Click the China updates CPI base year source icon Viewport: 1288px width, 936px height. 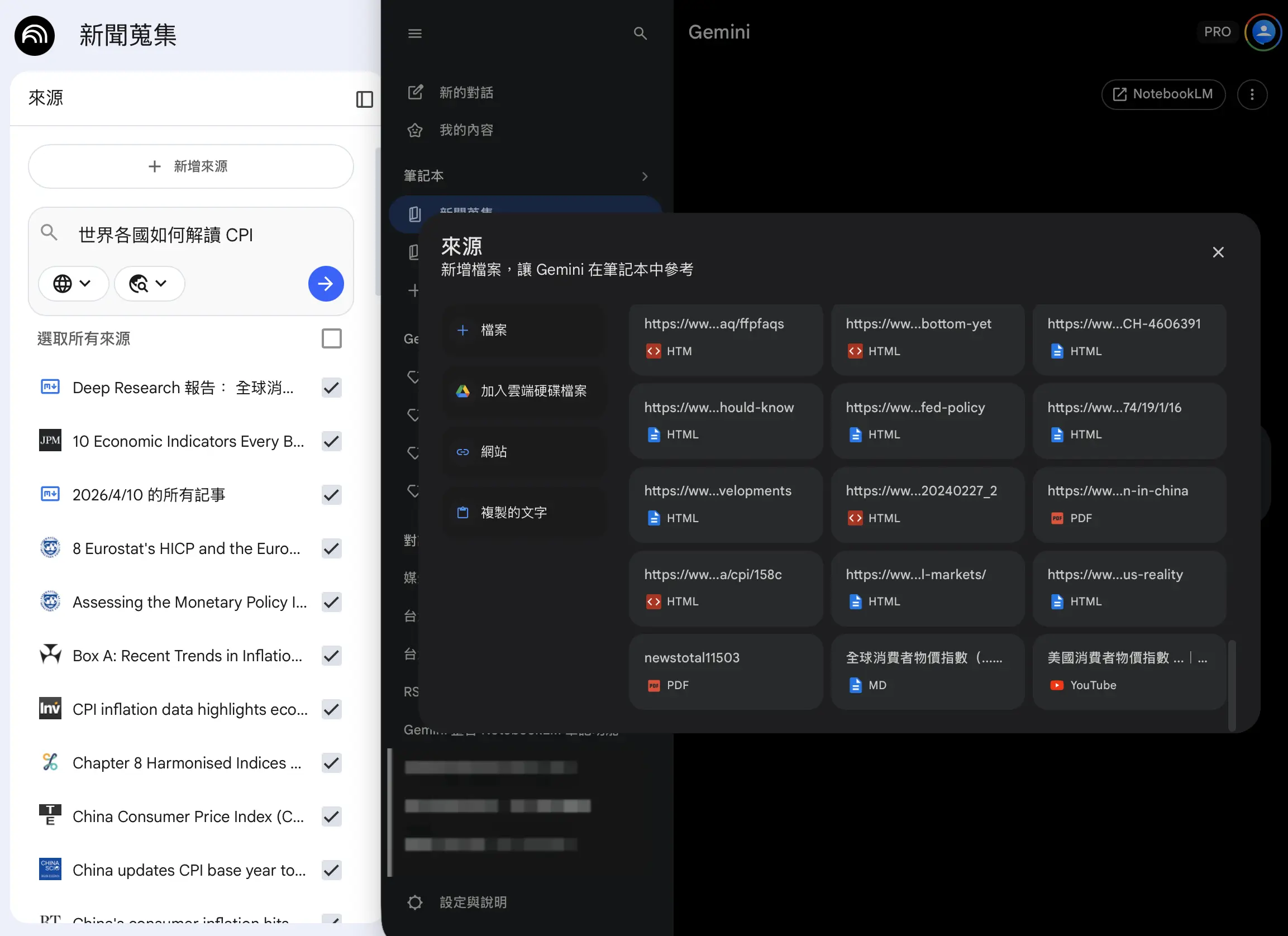tap(50, 869)
